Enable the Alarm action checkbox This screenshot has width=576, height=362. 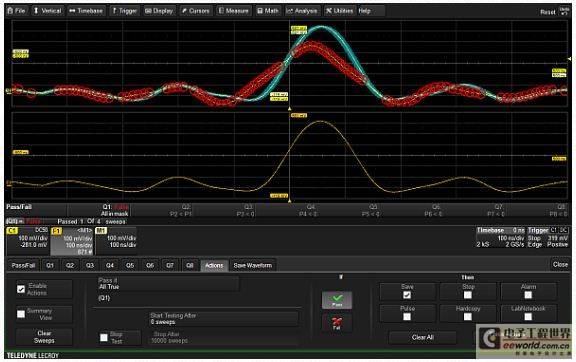click(x=528, y=295)
